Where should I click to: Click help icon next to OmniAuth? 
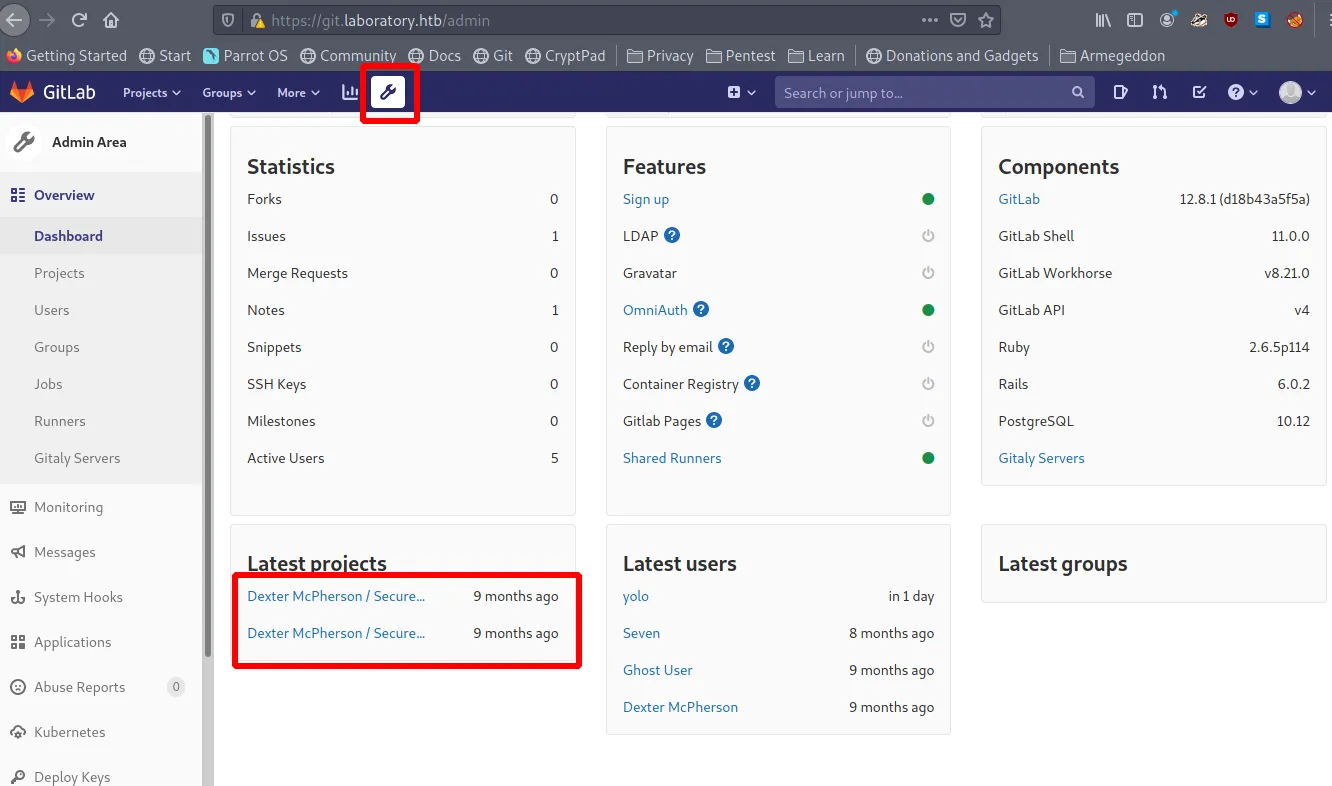[x=701, y=309]
